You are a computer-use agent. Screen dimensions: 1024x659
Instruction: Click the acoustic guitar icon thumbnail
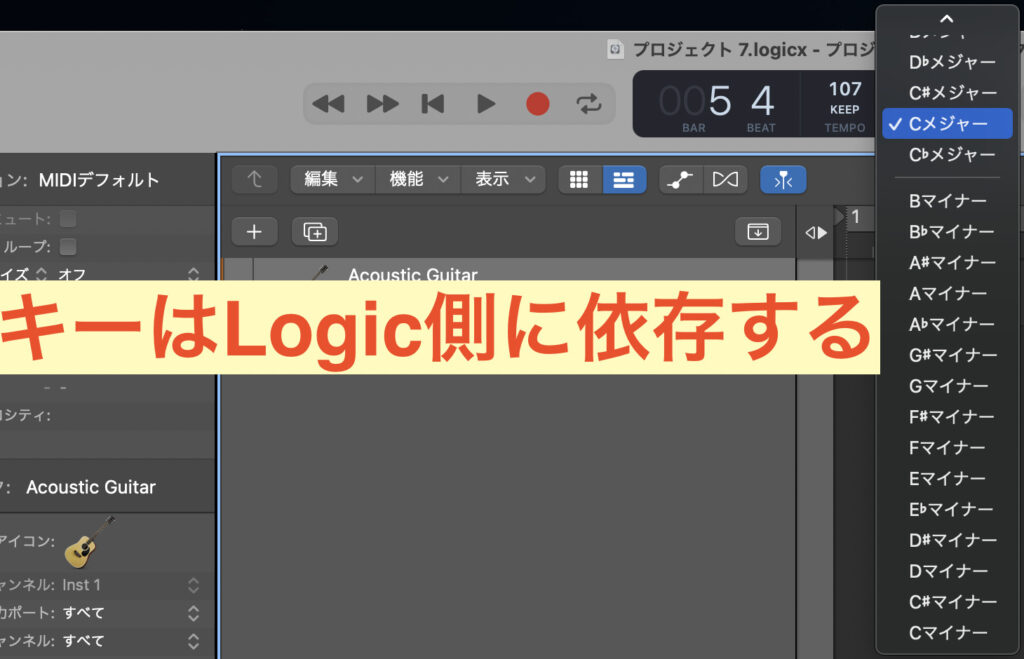pos(89,541)
